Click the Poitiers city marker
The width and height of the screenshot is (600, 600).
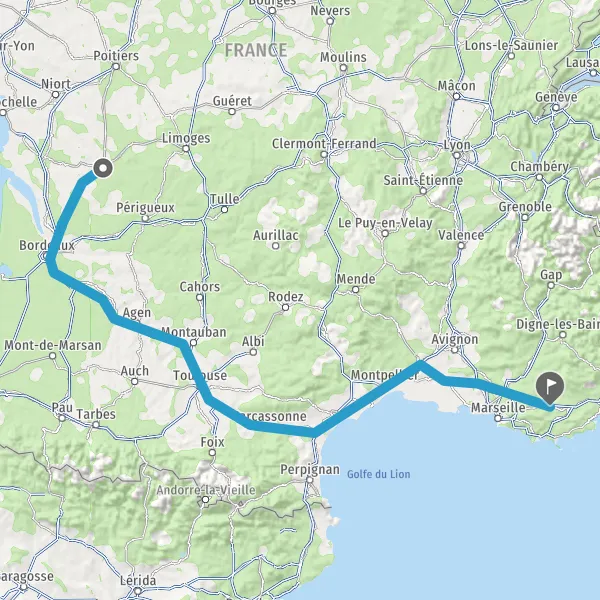click(x=116, y=67)
